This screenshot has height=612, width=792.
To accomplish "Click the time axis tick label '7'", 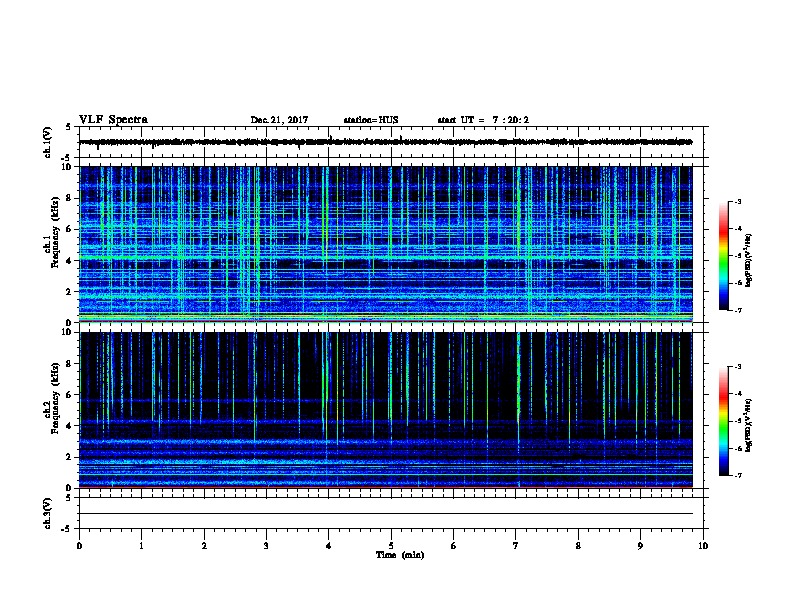I will coord(516,546).
